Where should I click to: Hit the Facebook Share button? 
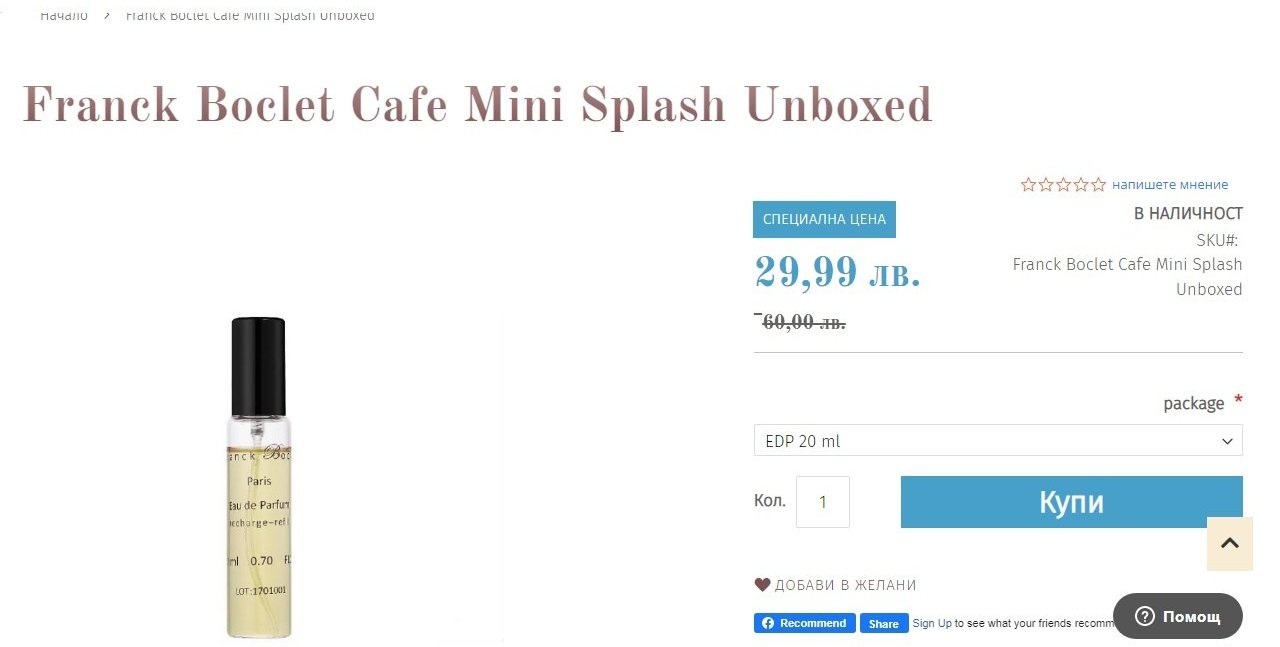[883, 623]
